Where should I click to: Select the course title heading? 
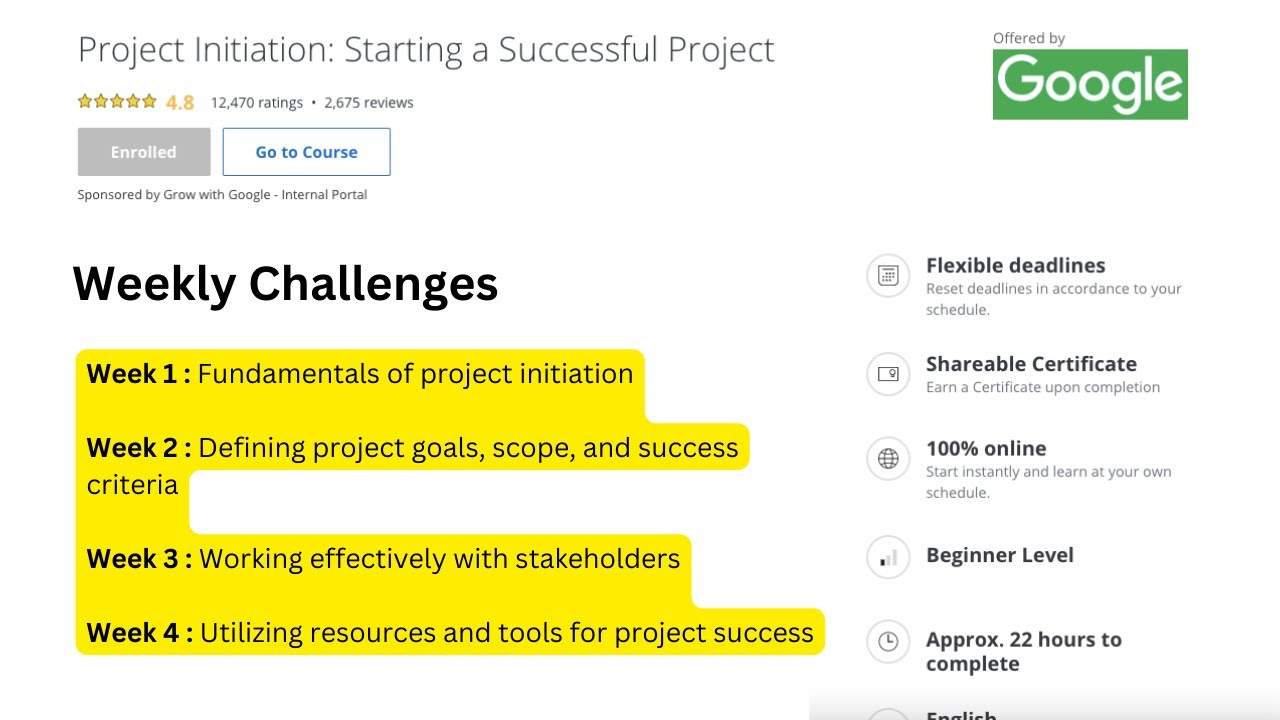click(x=426, y=48)
